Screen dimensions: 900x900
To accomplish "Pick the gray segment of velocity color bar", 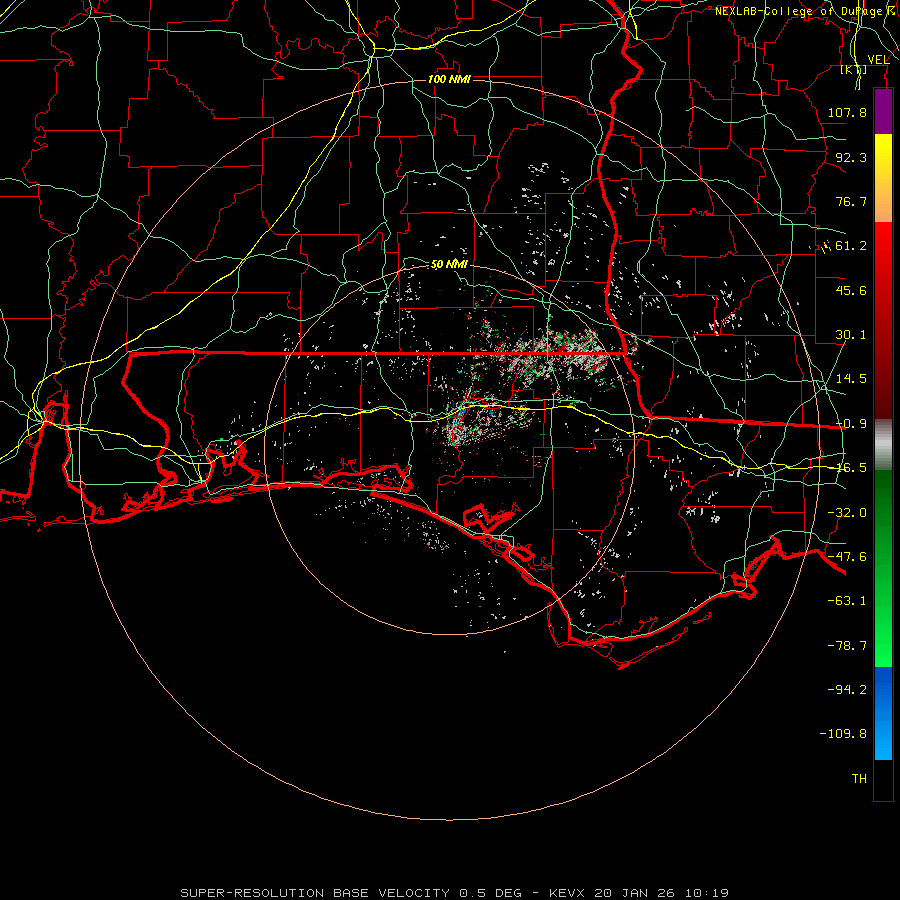I will click(x=883, y=445).
